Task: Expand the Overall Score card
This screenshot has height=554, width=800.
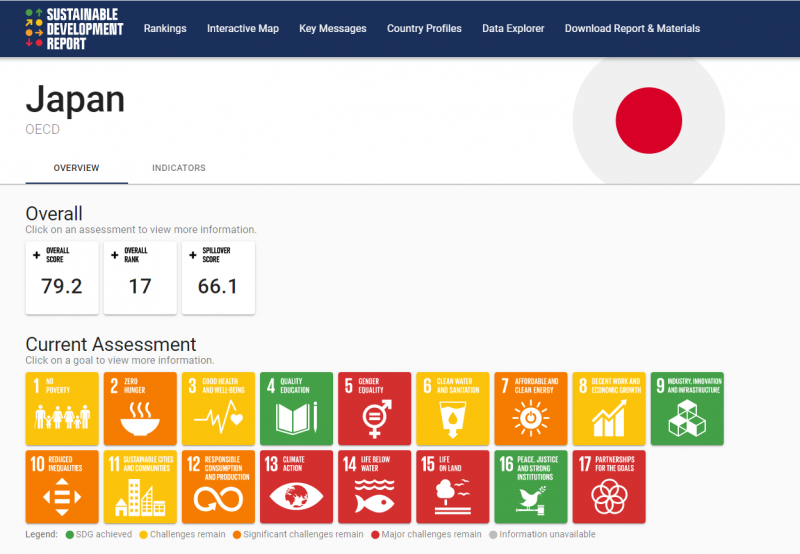Action: coord(62,278)
